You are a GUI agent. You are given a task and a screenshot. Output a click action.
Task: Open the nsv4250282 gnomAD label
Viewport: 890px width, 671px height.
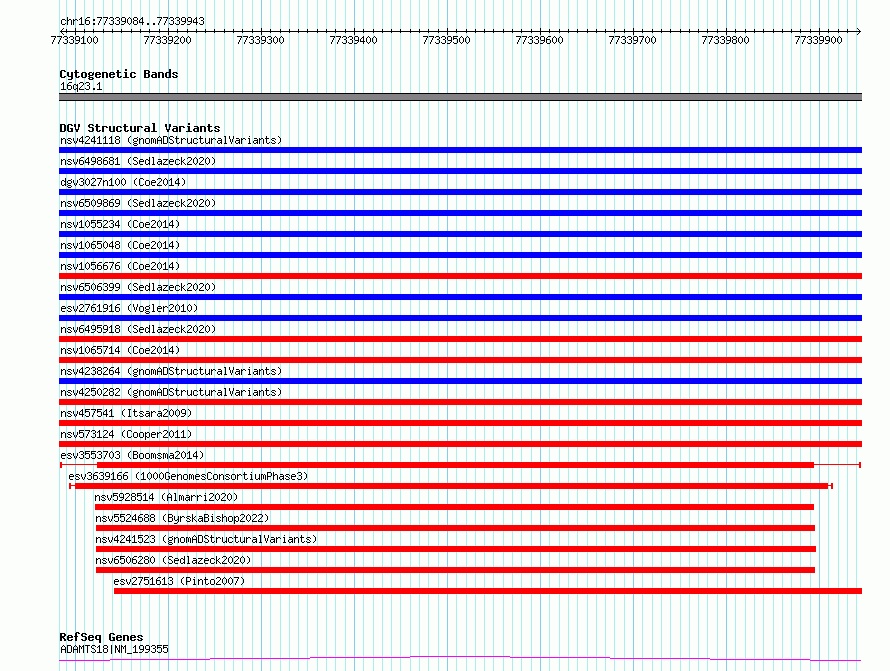point(171,392)
